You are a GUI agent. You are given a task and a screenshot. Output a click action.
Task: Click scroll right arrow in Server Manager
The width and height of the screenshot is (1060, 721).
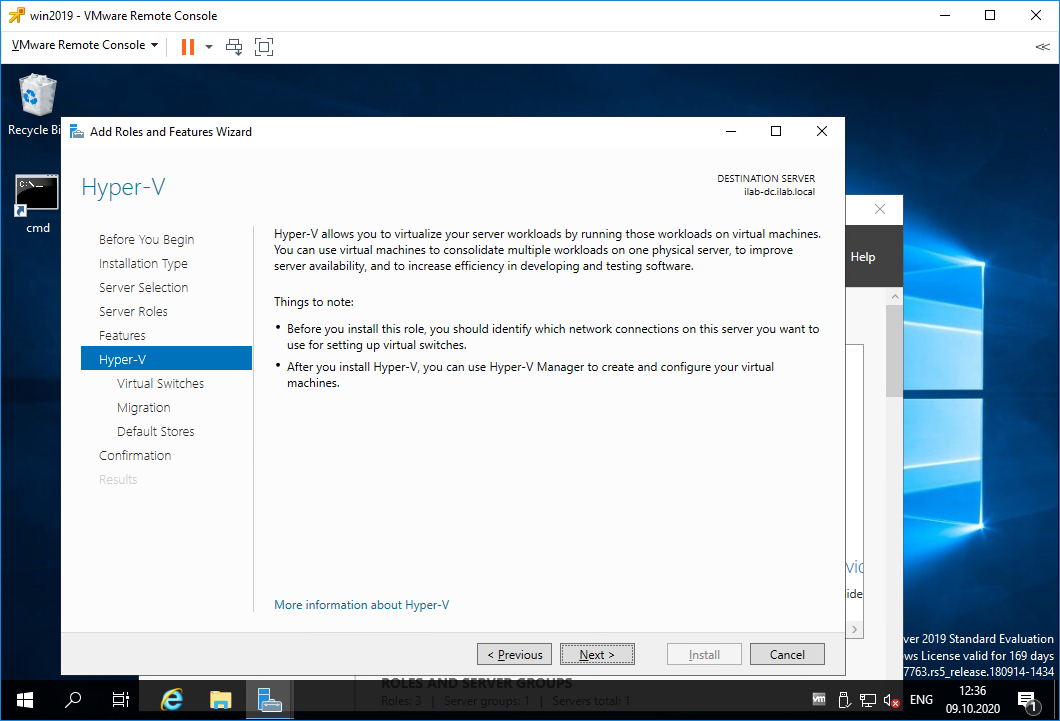(854, 629)
